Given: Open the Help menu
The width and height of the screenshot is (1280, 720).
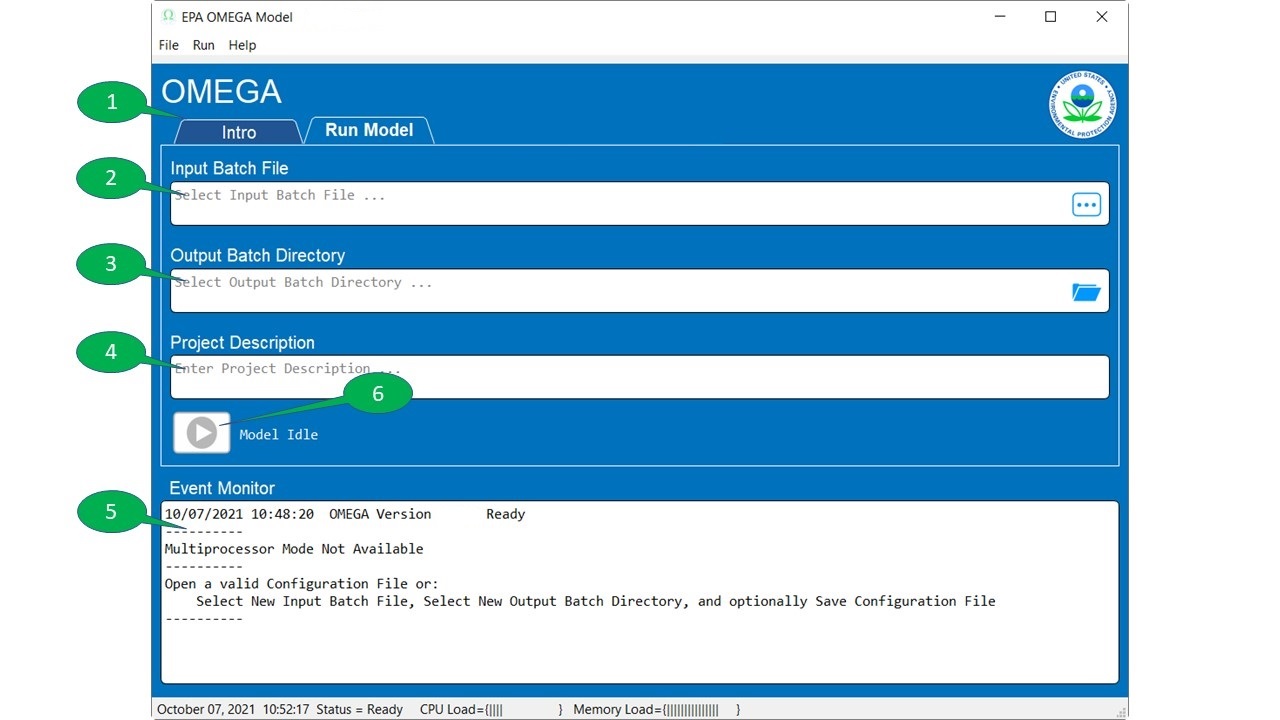Looking at the screenshot, I should (x=242, y=45).
